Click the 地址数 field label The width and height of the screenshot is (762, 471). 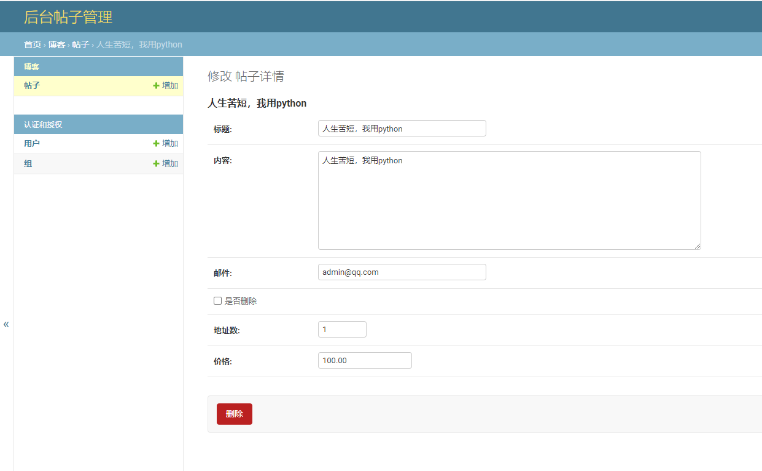click(226, 331)
